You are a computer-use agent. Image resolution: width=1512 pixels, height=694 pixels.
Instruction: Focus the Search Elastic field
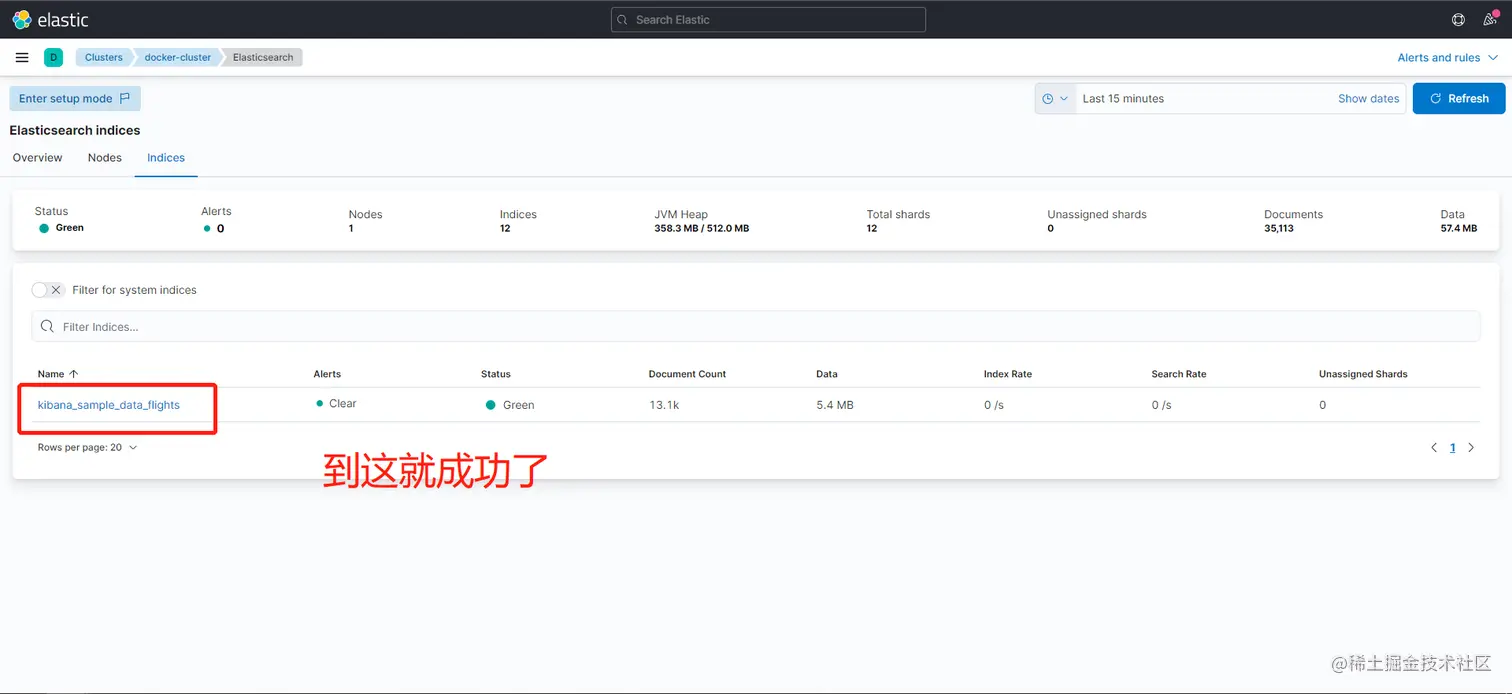coord(768,20)
